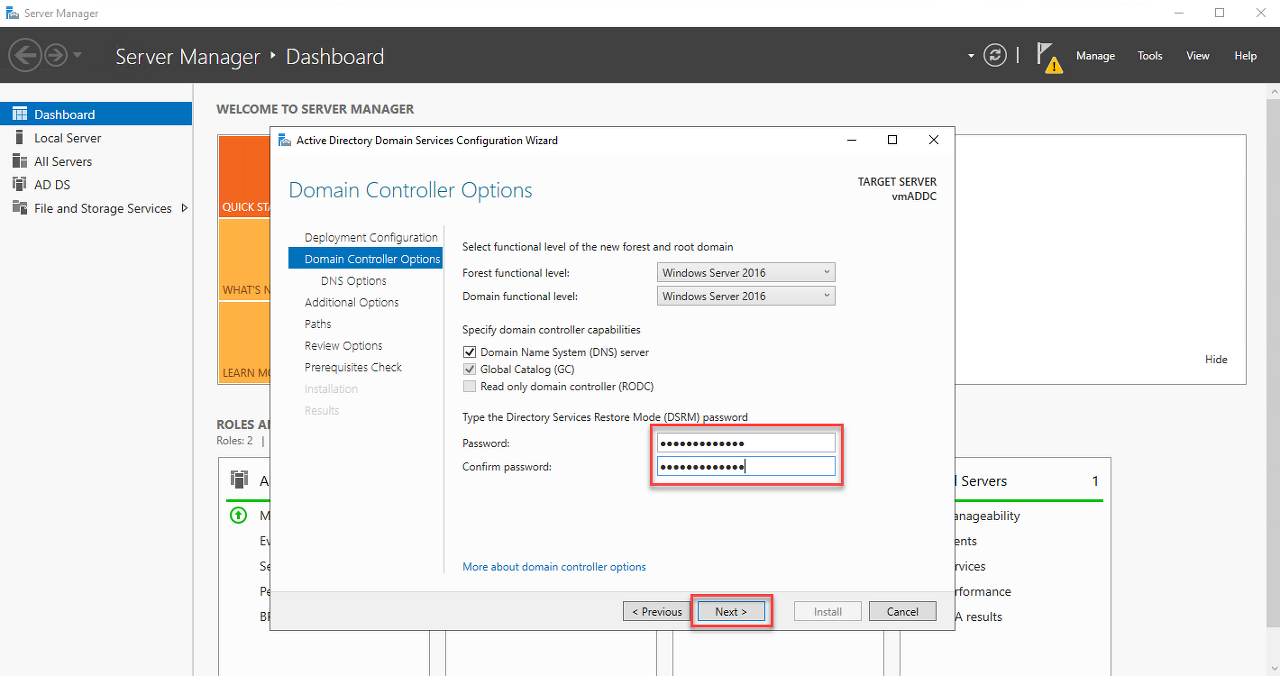Click the Refresh icon in header

pyautogui.click(x=994, y=55)
